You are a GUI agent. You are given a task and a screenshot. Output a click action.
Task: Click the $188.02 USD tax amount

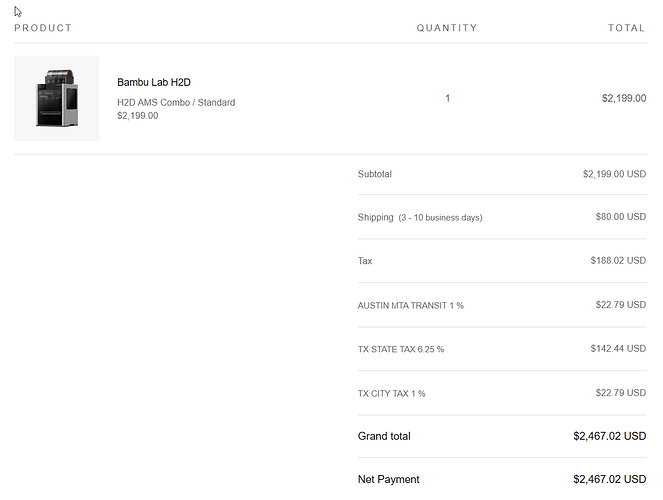[x=618, y=260]
